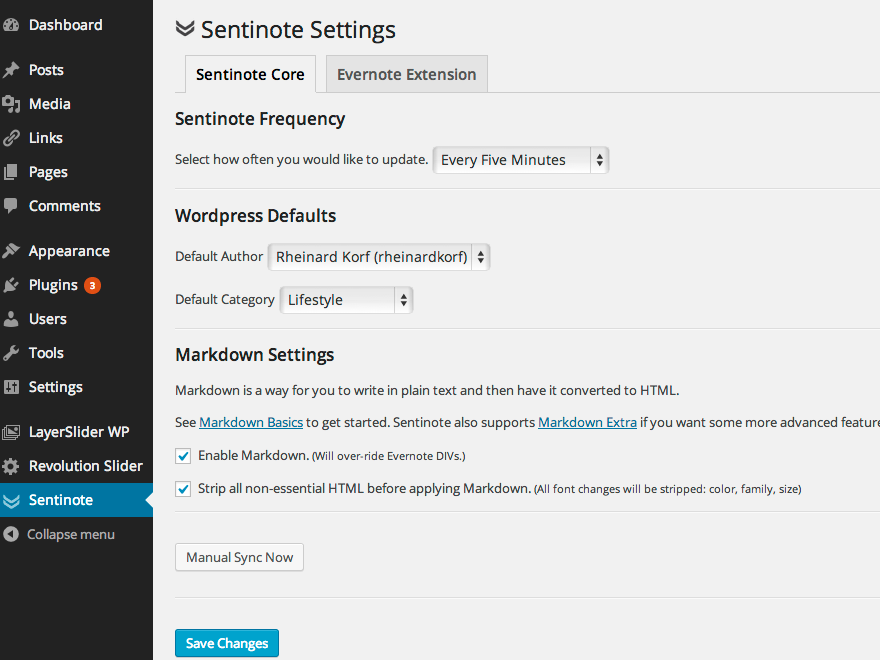Click the 'Select how often you would like to update.' text
Image resolution: width=880 pixels, height=660 pixels.
(301, 160)
